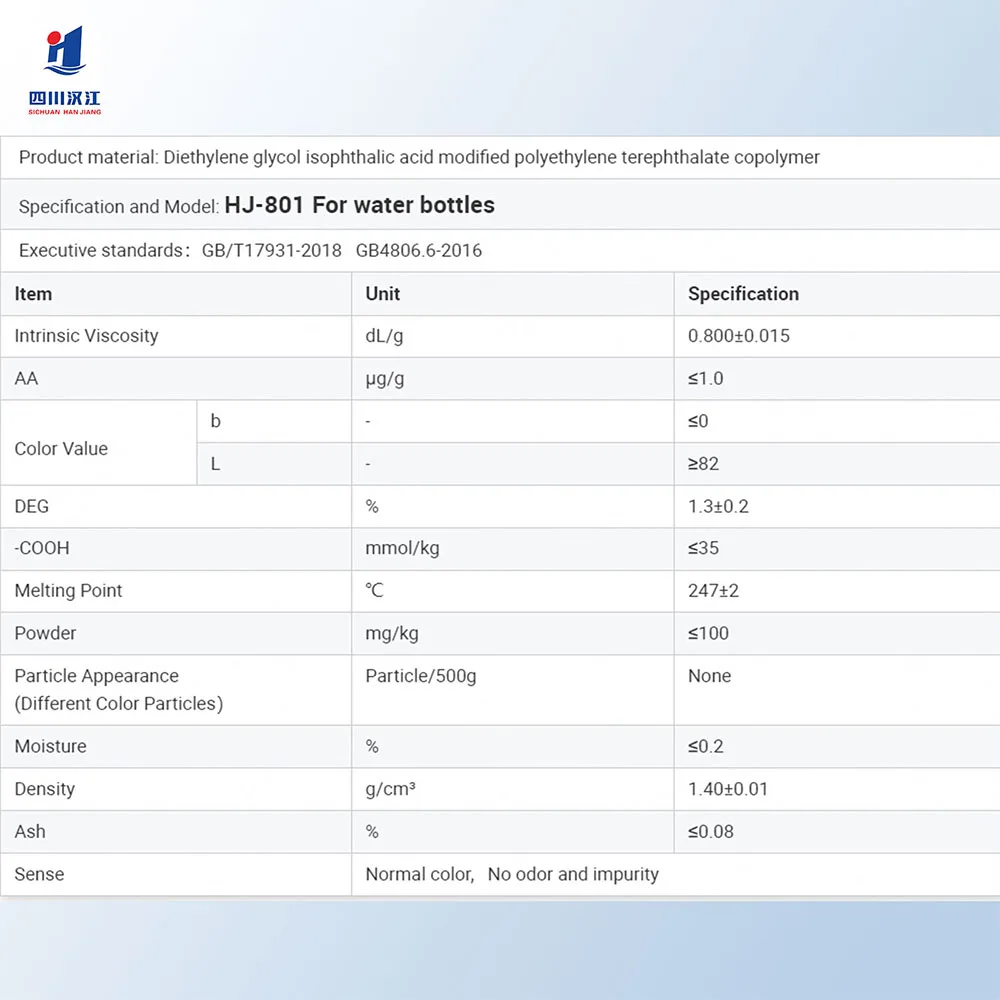Select the Sense row impurity note
The height and width of the screenshot is (1000, 1000).
pyautogui.click(x=572, y=874)
